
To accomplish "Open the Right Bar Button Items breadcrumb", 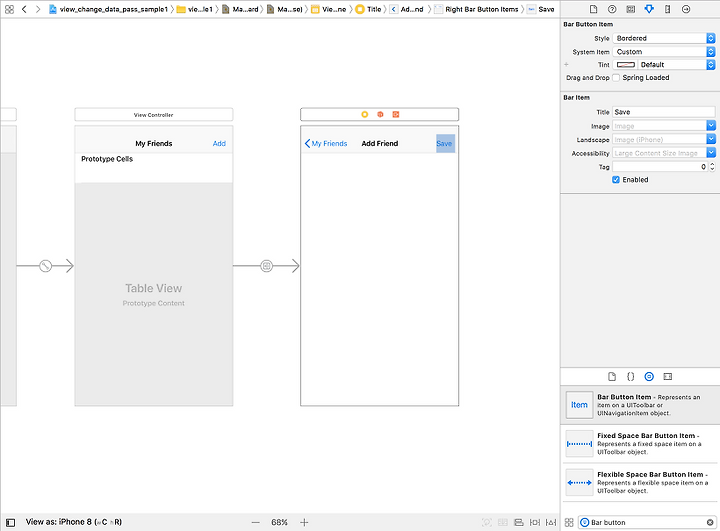I will click(476, 9).
